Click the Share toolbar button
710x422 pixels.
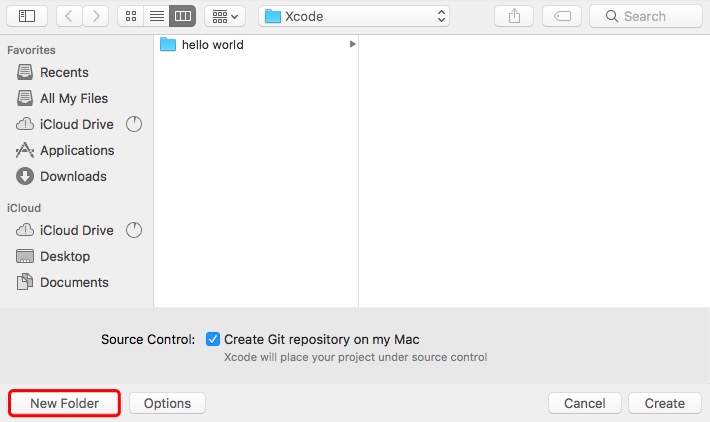(x=515, y=16)
